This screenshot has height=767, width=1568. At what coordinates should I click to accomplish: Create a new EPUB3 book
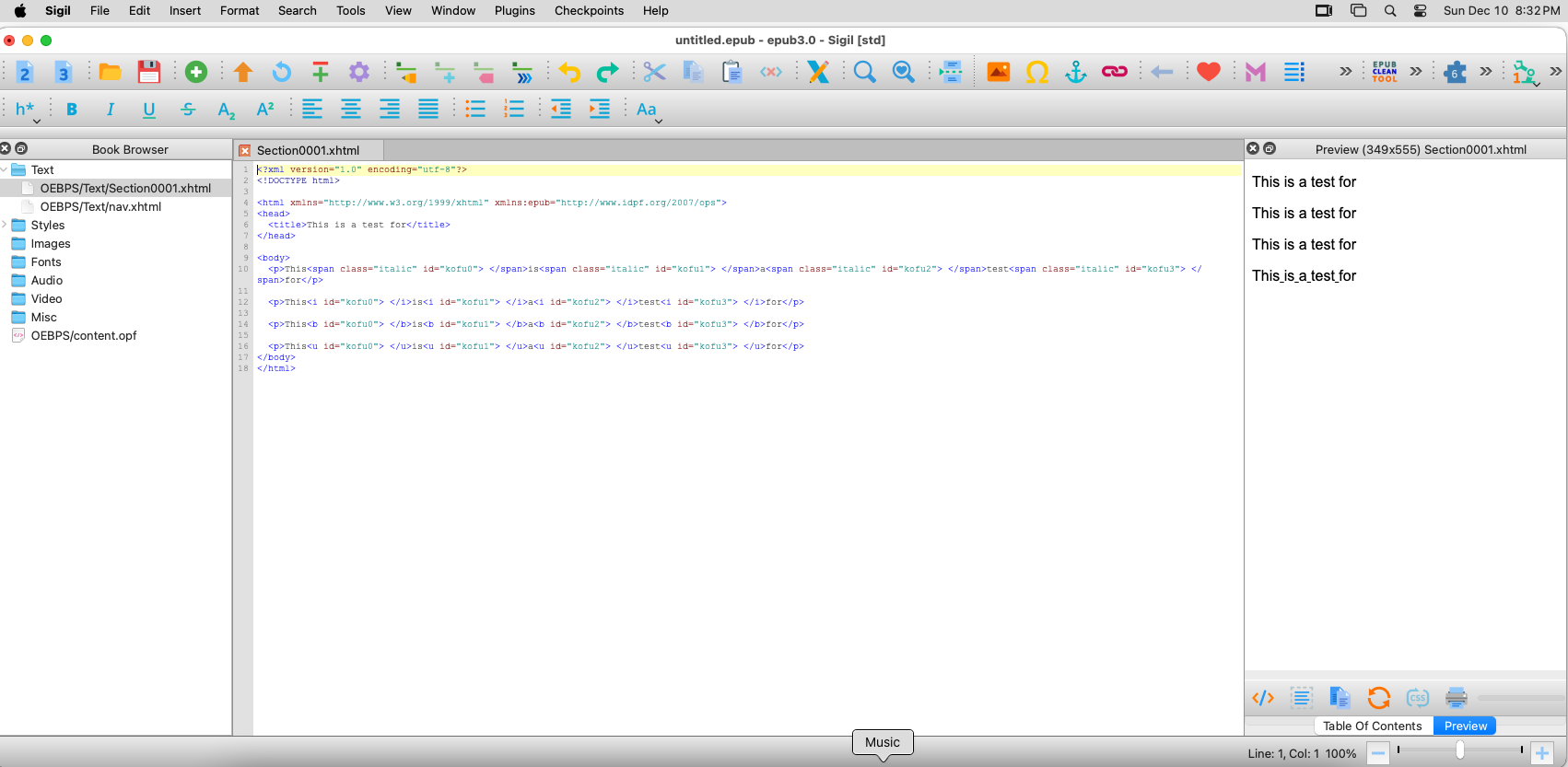pyautogui.click(x=64, y=72)
